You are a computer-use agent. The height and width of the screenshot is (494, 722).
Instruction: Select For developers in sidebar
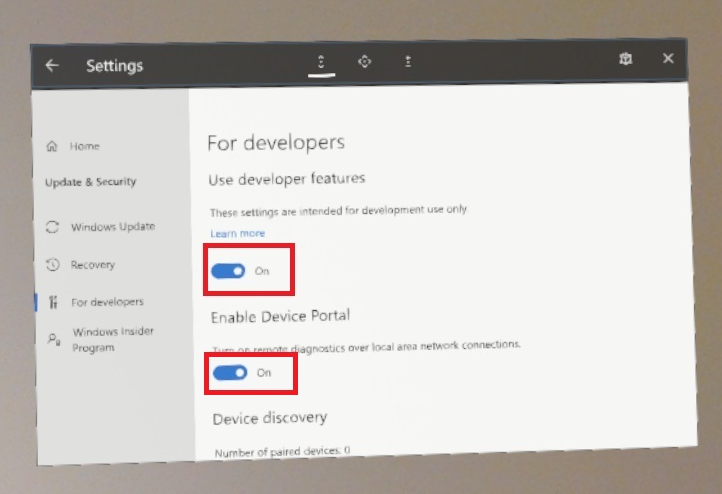(107, 302)
